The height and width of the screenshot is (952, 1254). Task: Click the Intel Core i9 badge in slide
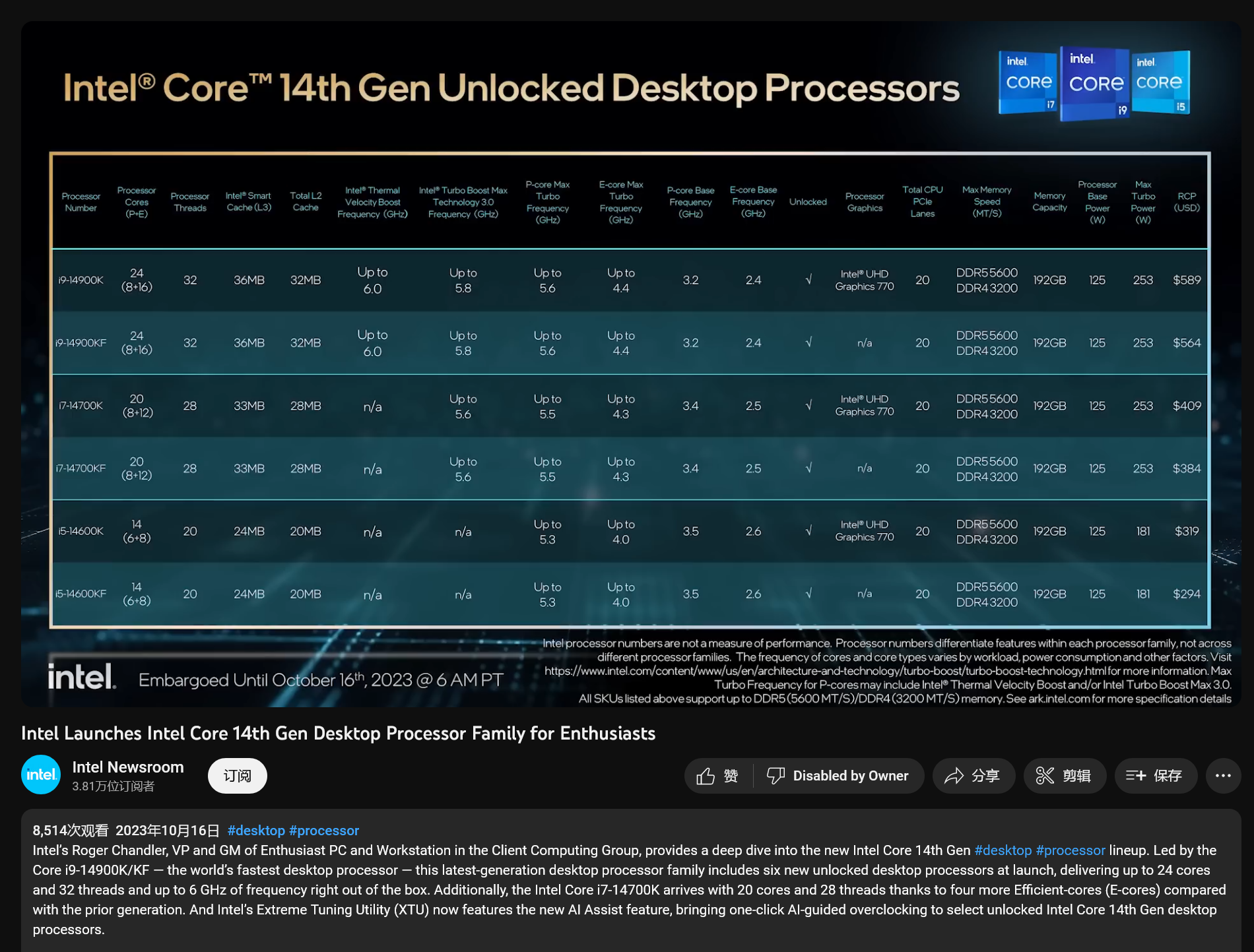click(1096, 84)
